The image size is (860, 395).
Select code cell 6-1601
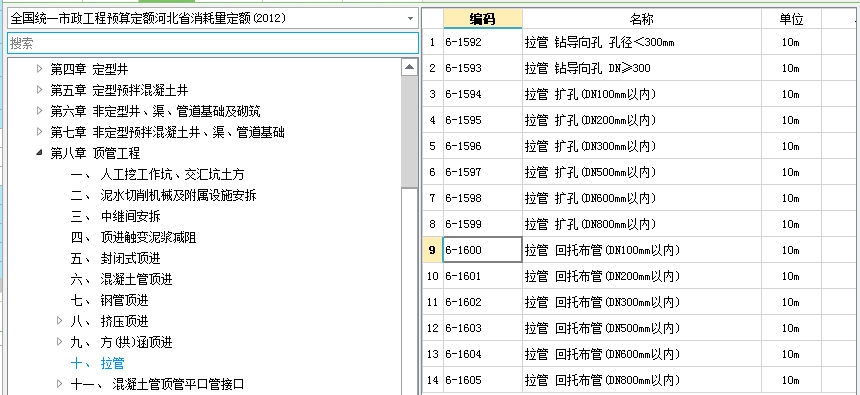483,276
